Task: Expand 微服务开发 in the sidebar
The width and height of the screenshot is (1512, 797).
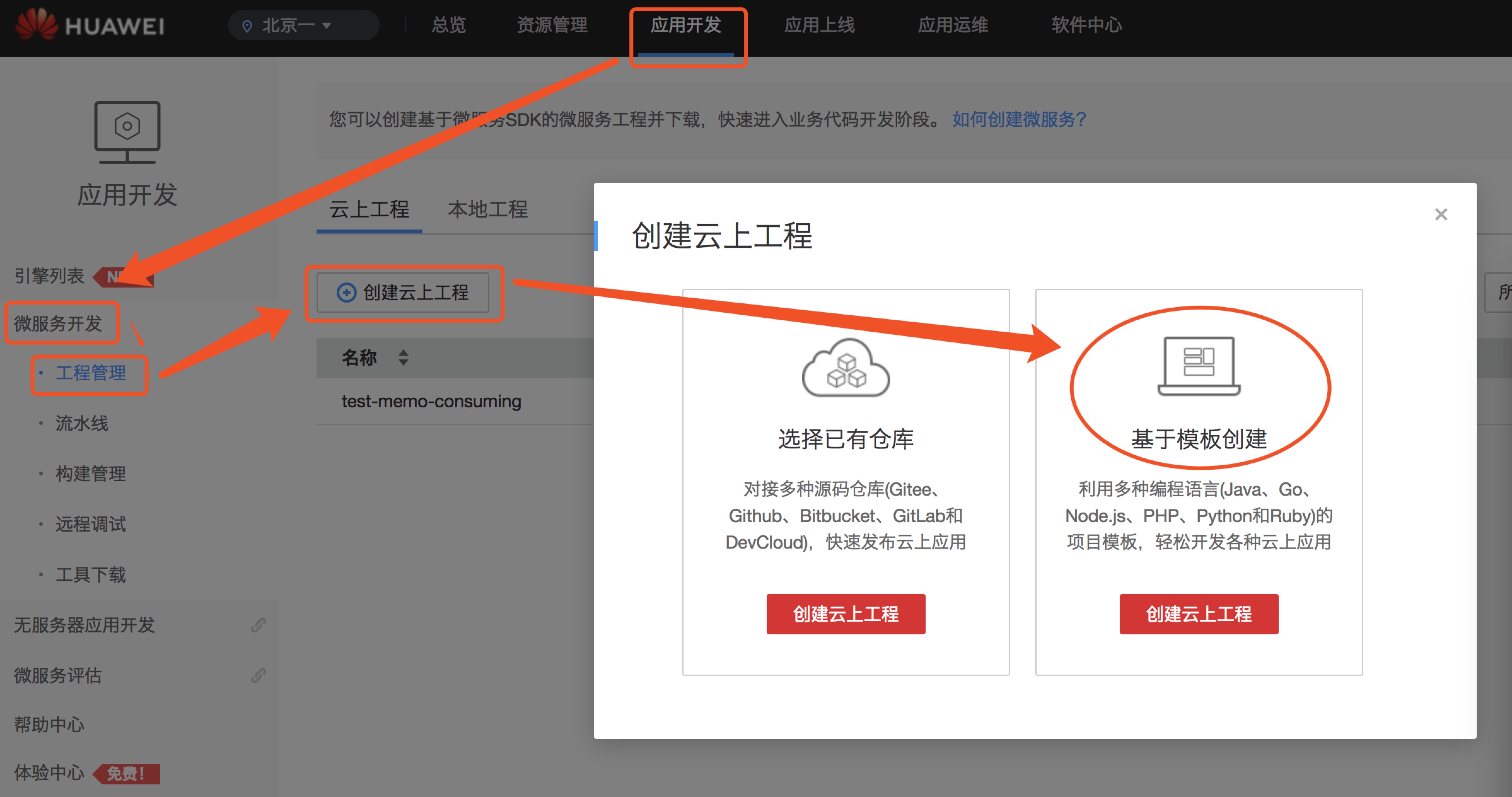Action: pos(57,323)
